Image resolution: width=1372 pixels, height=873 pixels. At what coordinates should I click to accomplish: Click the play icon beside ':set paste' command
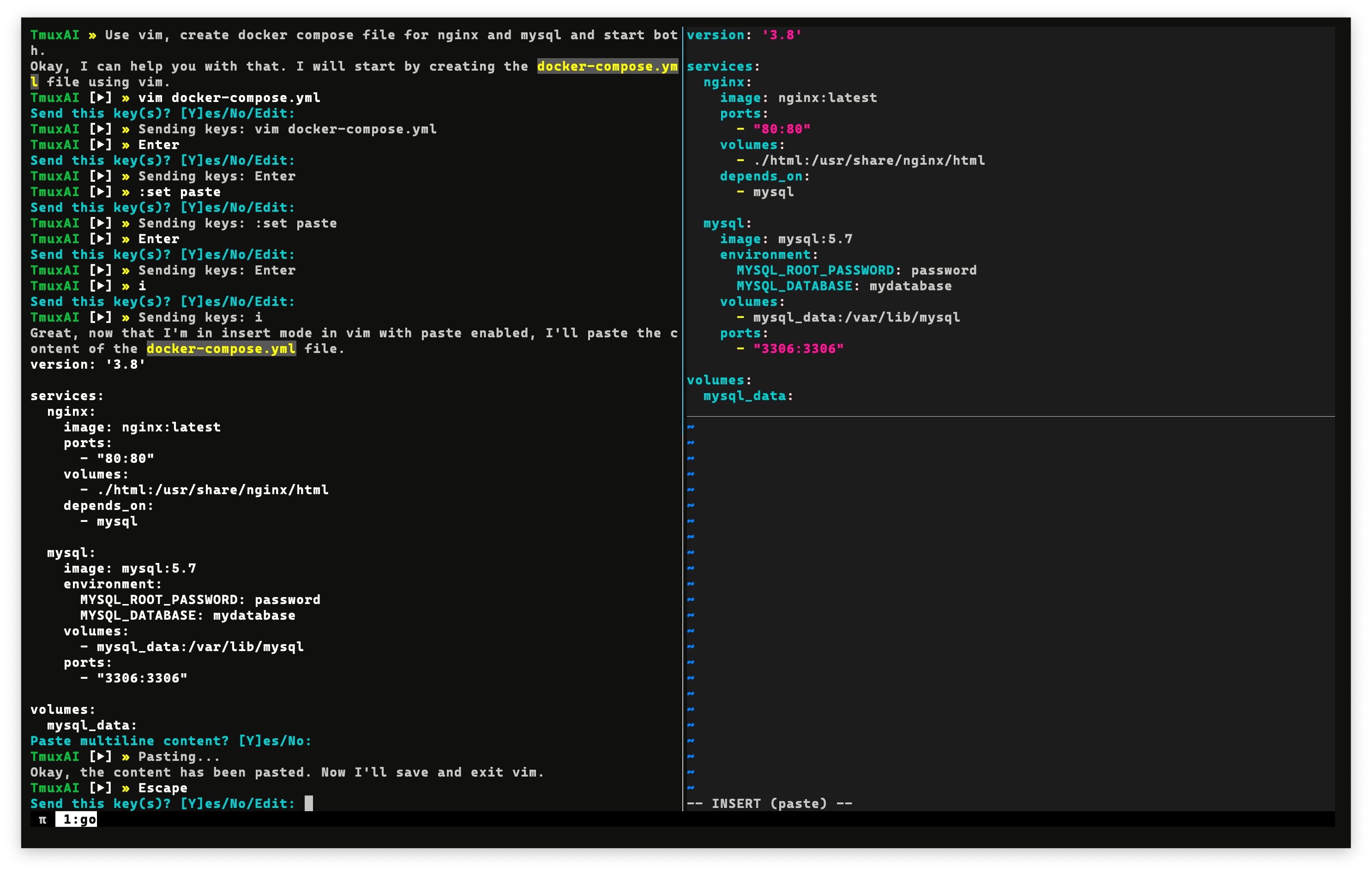point(100,192)
